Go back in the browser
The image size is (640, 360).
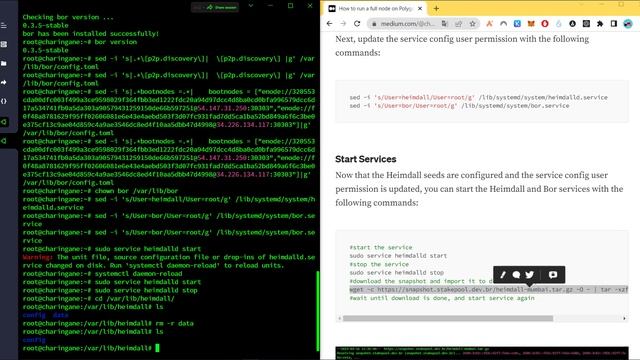pyautogui.click(x=329, y=24)
